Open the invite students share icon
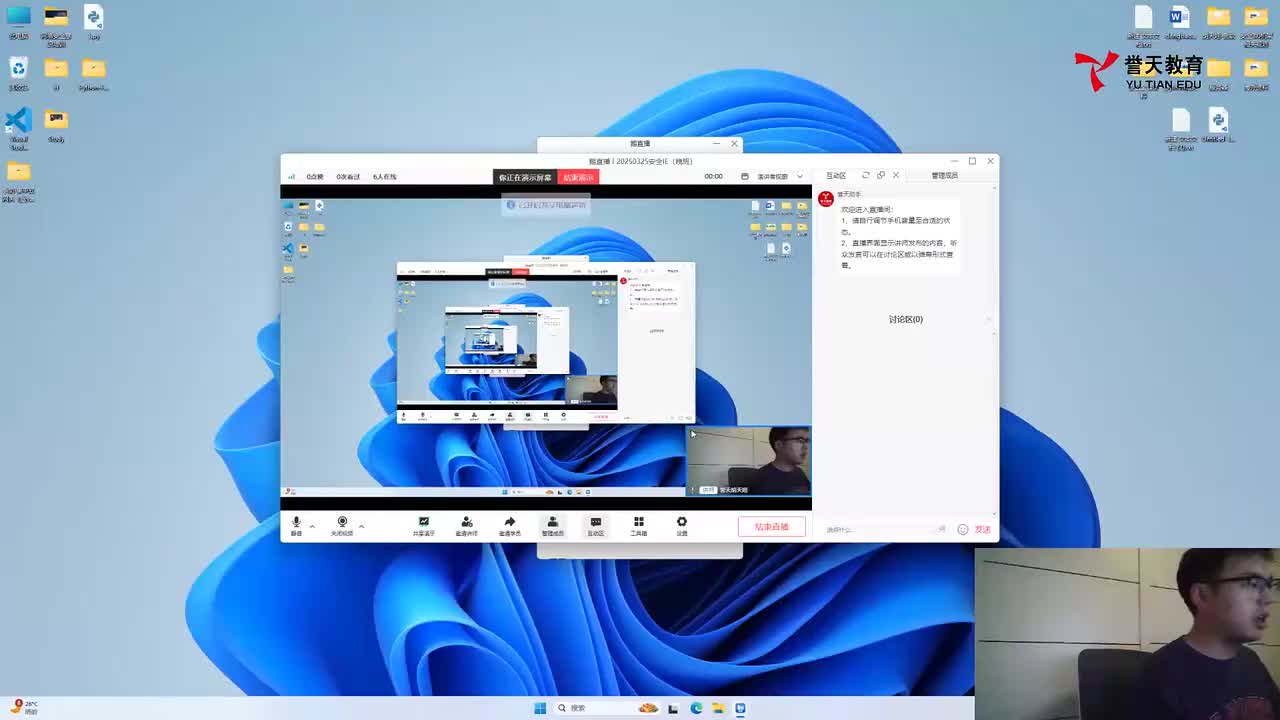This screenshot has height=720, width=1280. pos(510,526)
